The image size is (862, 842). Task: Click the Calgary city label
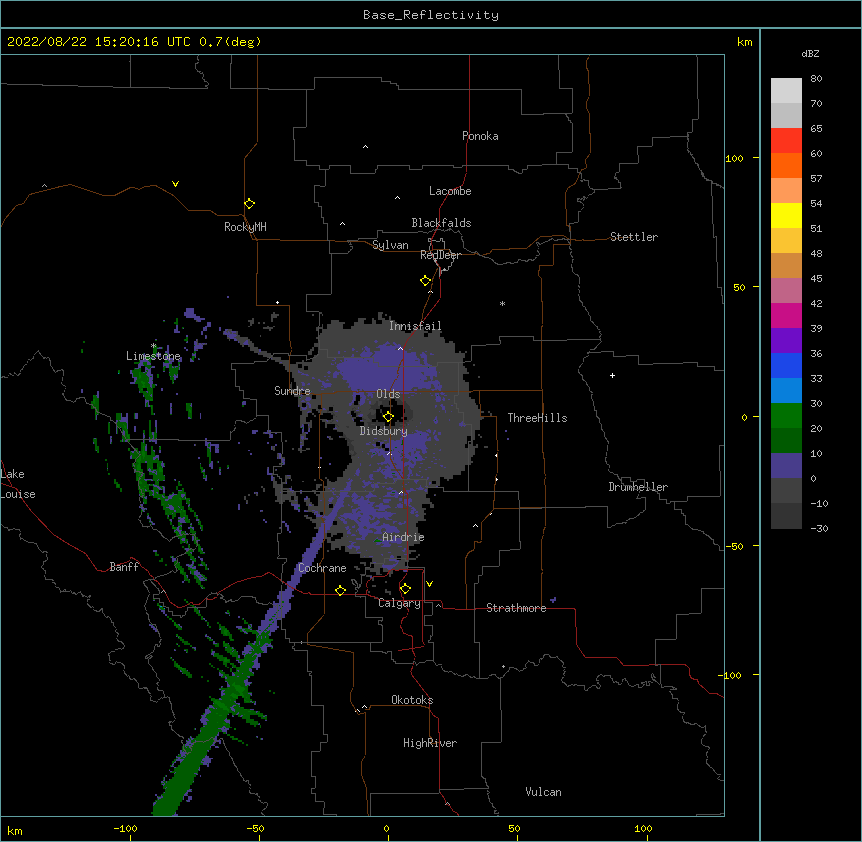(399, 603)
